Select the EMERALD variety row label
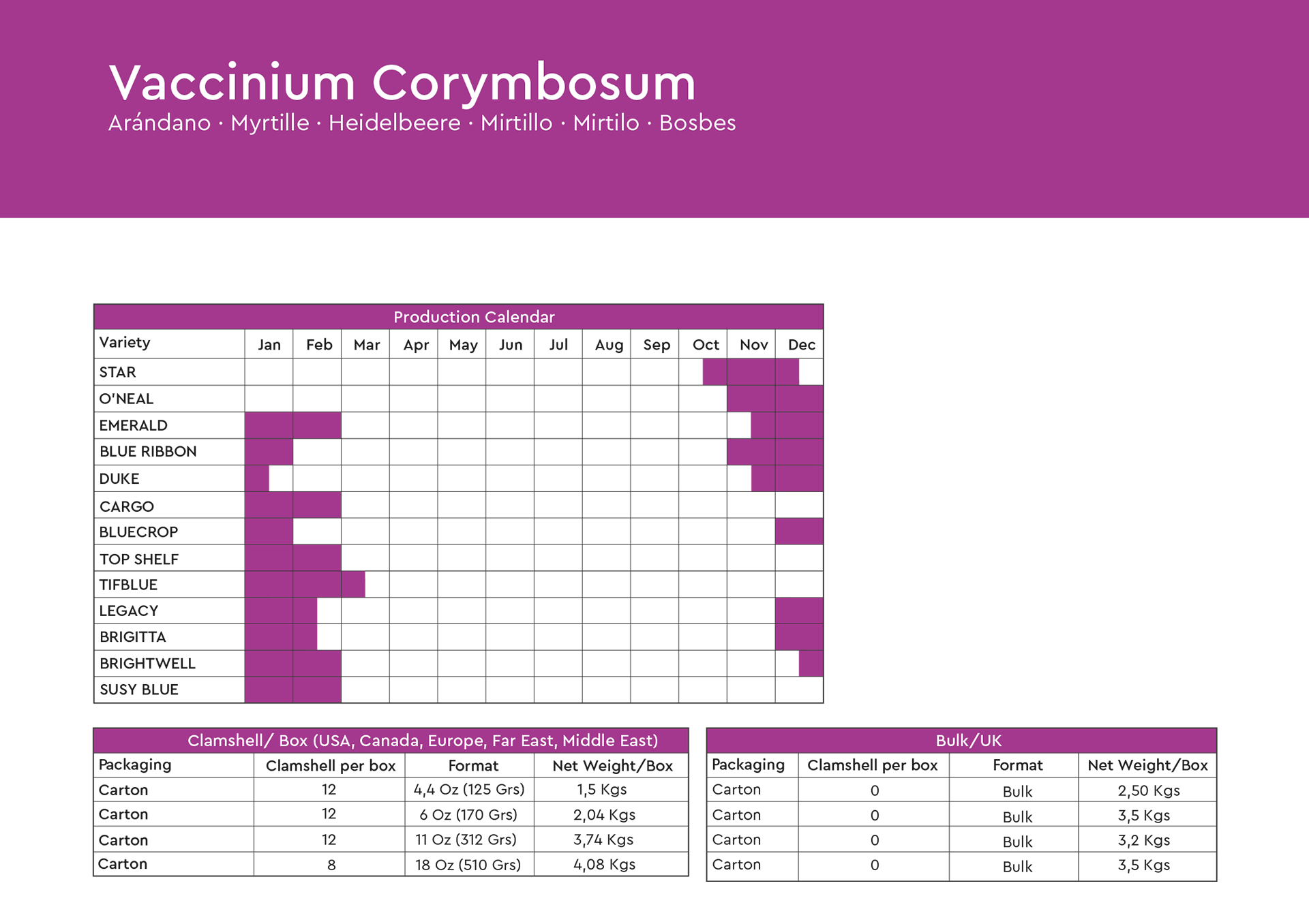Screen dimensions: 1309x924 [x=133, y=425]
